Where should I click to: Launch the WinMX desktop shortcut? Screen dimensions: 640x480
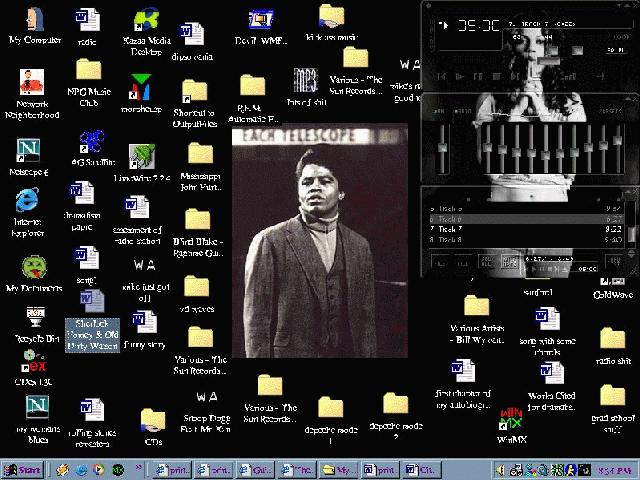point(511,418)
